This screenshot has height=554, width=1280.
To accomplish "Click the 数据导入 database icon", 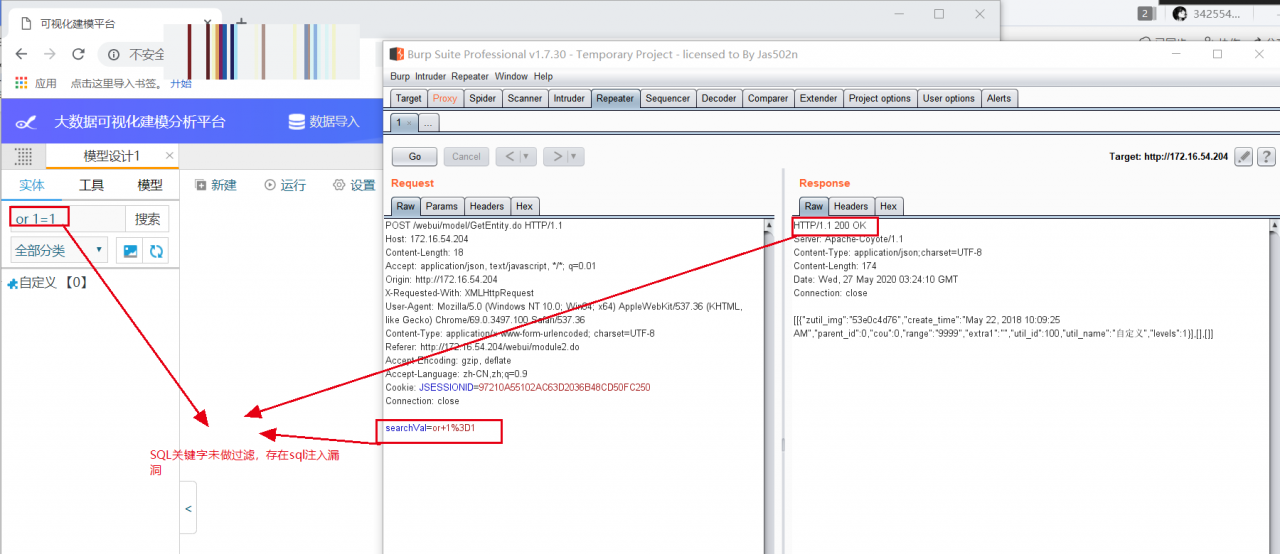I will point(297,122).
